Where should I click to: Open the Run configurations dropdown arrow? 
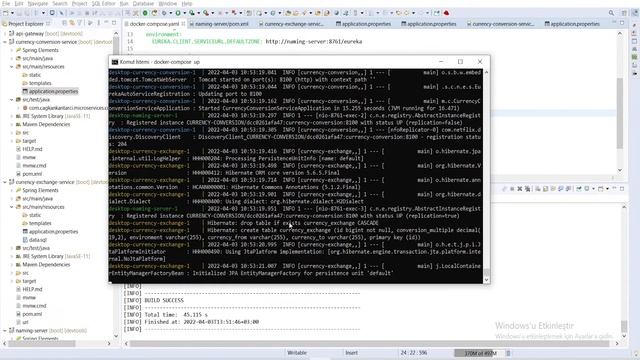click(x=184, y=13)
